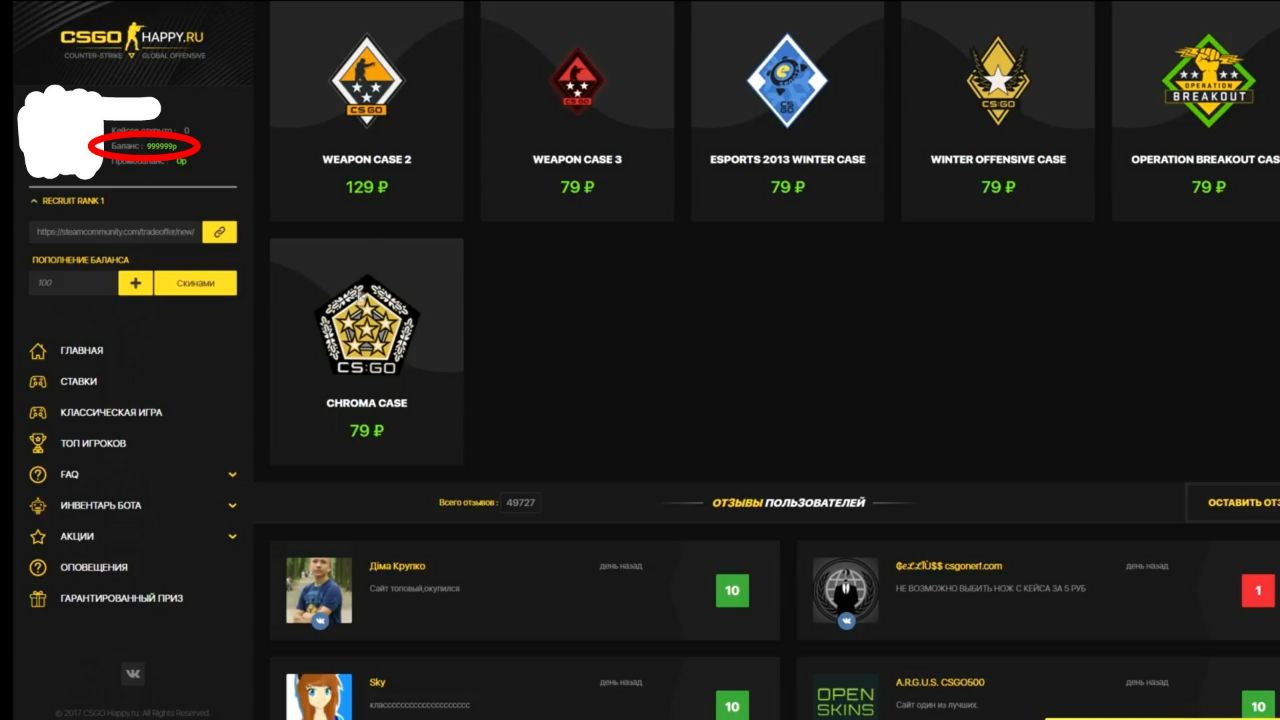Click the yellow link icon beside the trade URL
Viewport: 1280px width, 720px height.
point(219,232)
